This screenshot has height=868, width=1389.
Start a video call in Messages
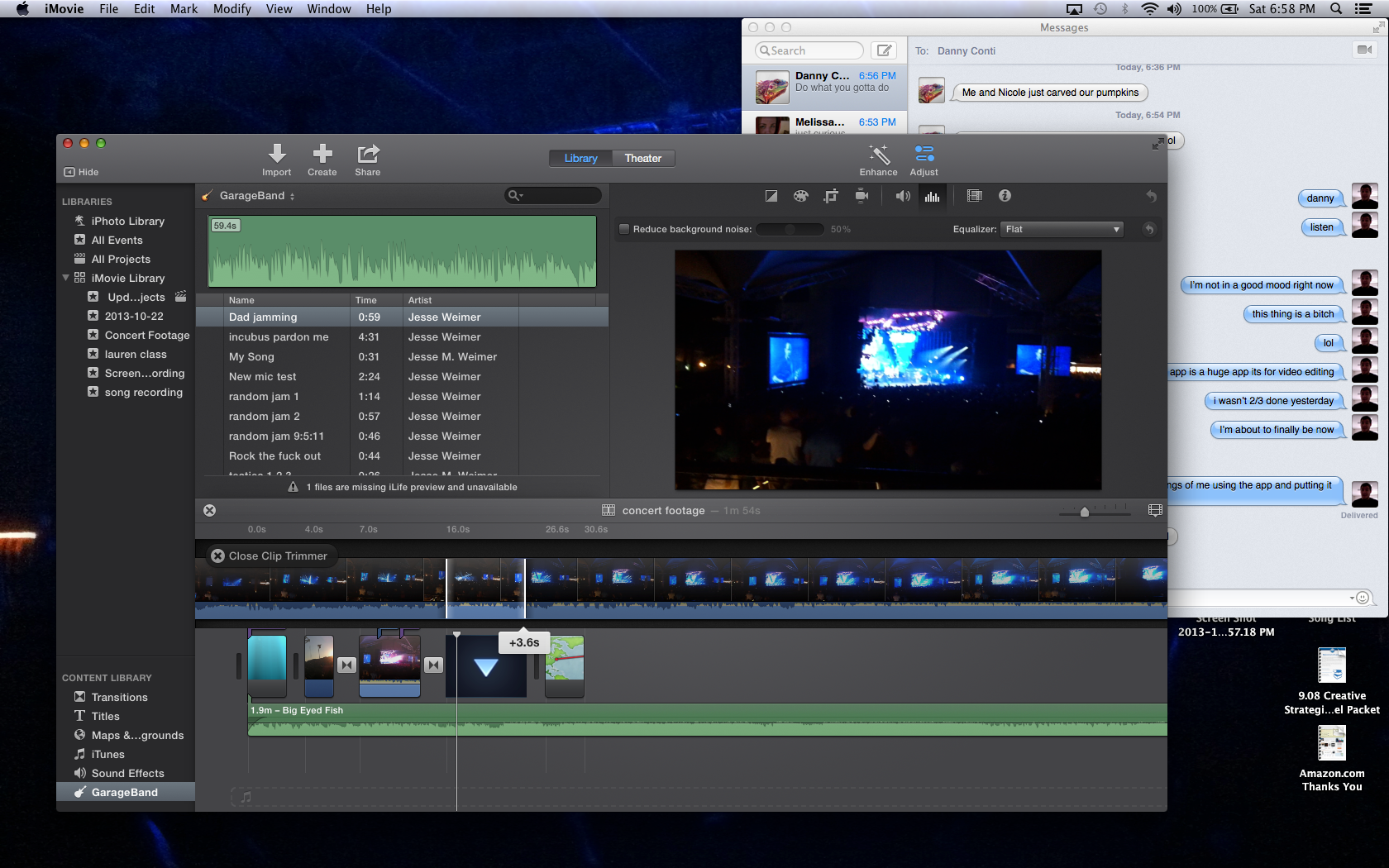click(1364, 50)
